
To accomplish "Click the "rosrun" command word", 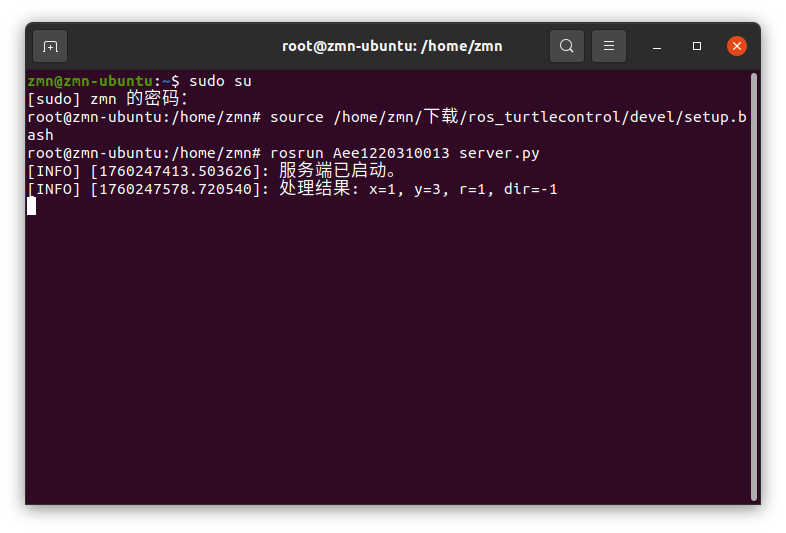I will [297, 153].
